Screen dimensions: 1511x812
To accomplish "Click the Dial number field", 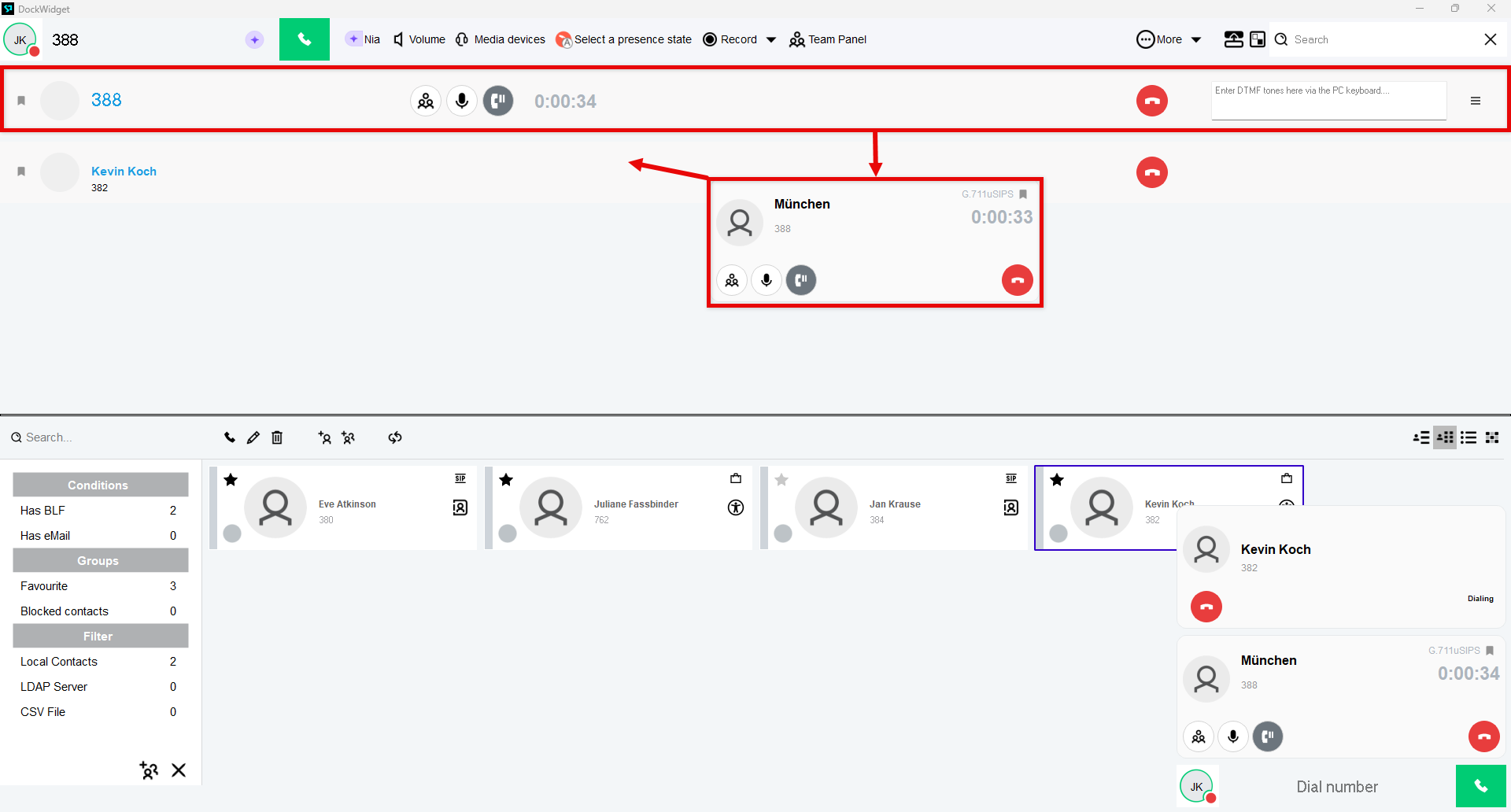I will (1337, 787).
